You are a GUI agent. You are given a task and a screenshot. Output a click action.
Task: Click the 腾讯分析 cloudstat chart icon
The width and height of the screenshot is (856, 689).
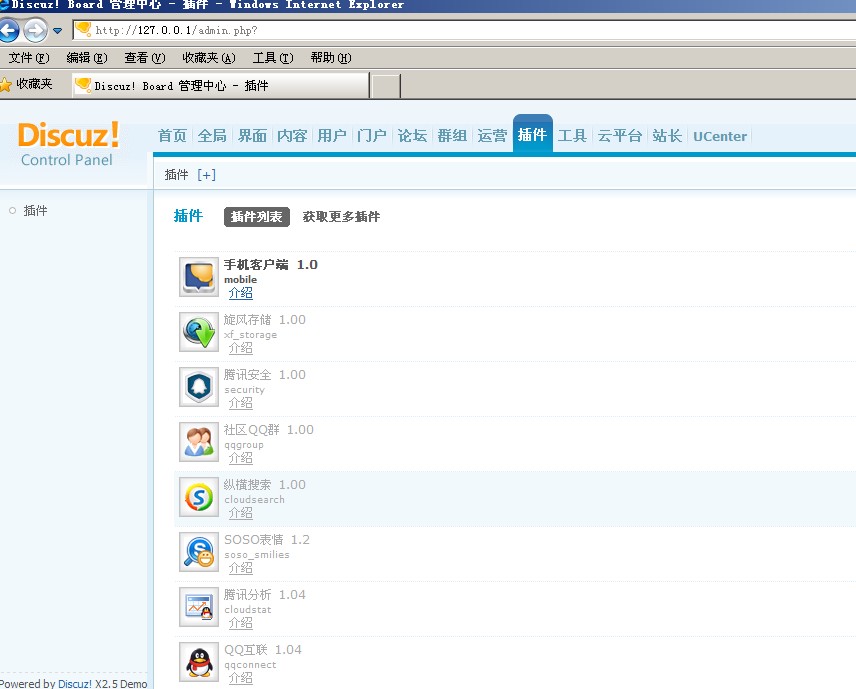click(199, 607)
